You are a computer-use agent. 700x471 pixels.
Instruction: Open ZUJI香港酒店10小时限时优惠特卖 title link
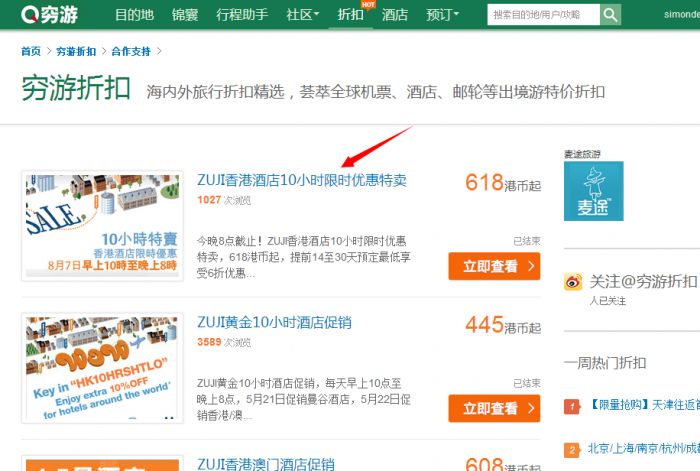[302, 180]
